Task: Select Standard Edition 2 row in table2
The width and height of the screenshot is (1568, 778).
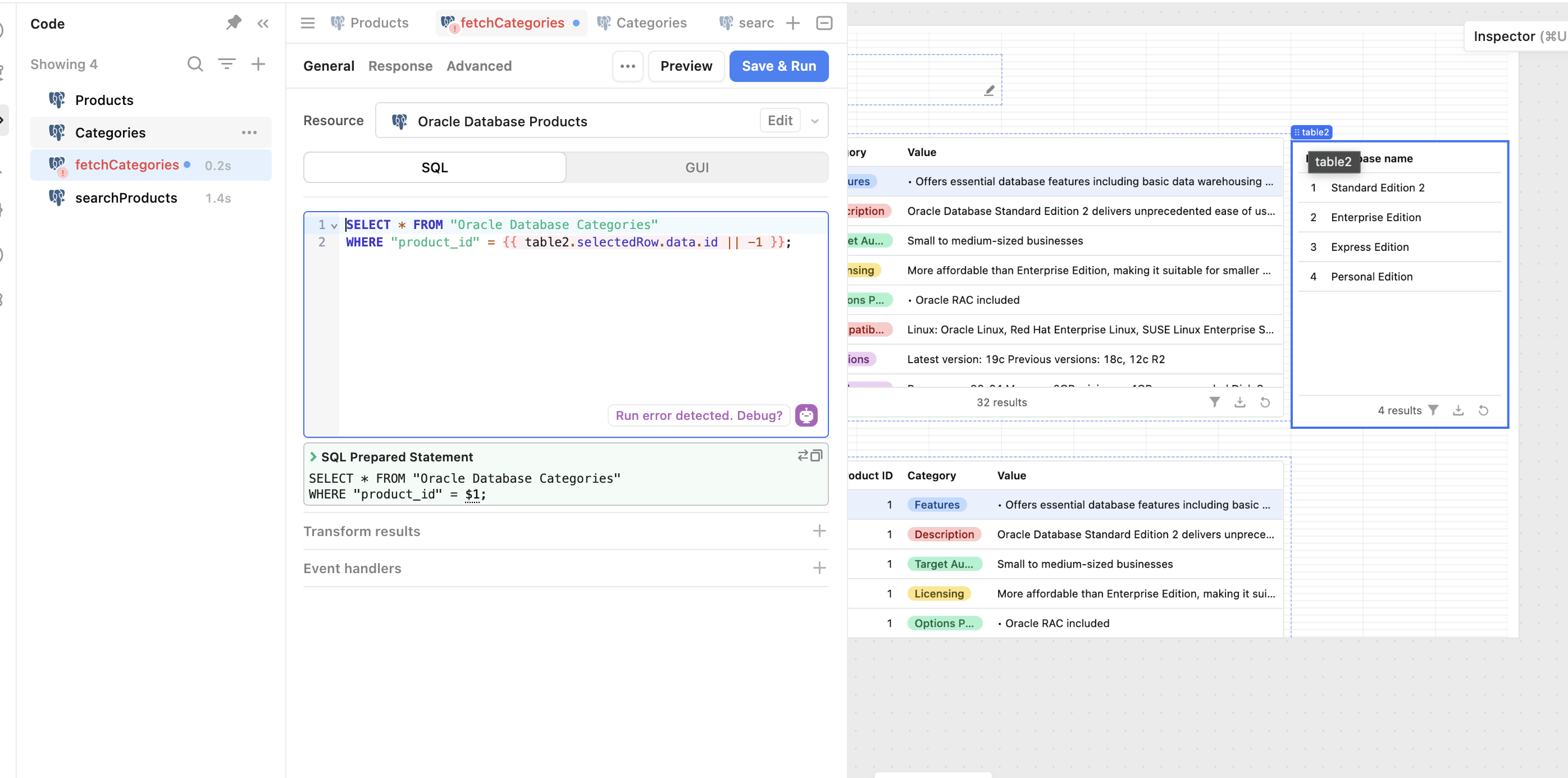Action: (x=1400, y=187)
